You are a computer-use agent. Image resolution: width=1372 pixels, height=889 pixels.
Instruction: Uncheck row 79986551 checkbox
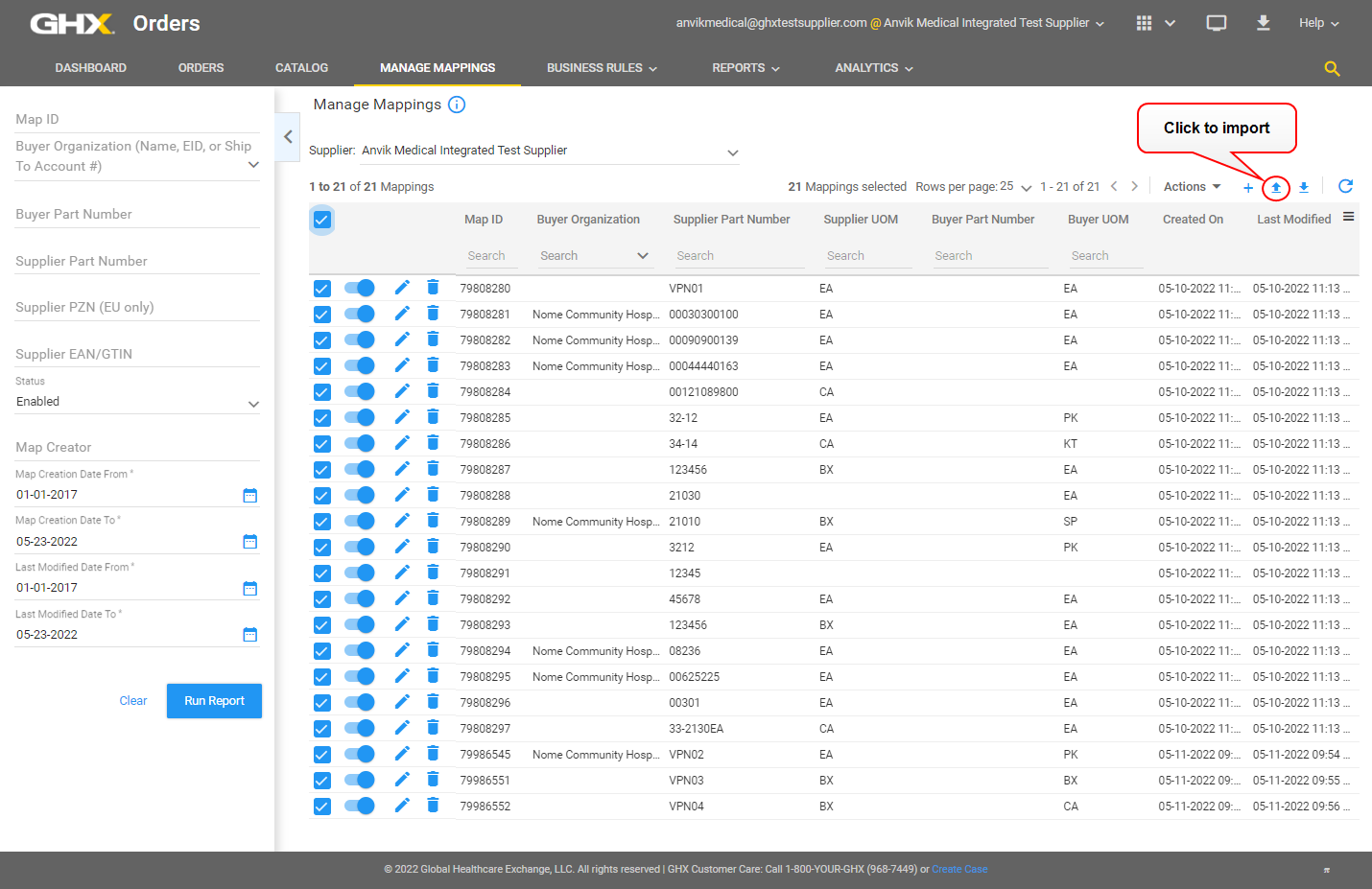322,781
